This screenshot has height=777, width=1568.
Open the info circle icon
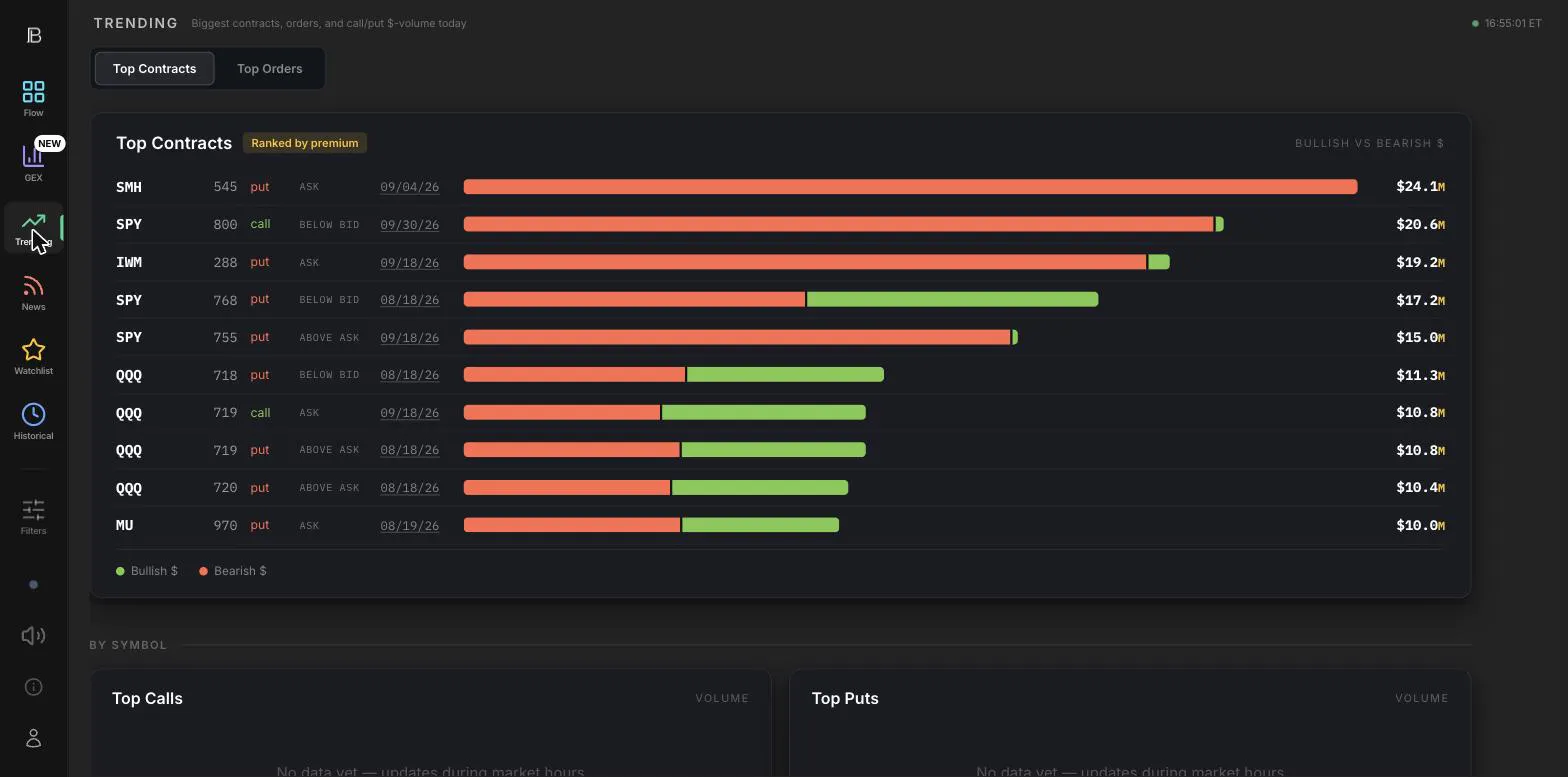pos(33,687)
